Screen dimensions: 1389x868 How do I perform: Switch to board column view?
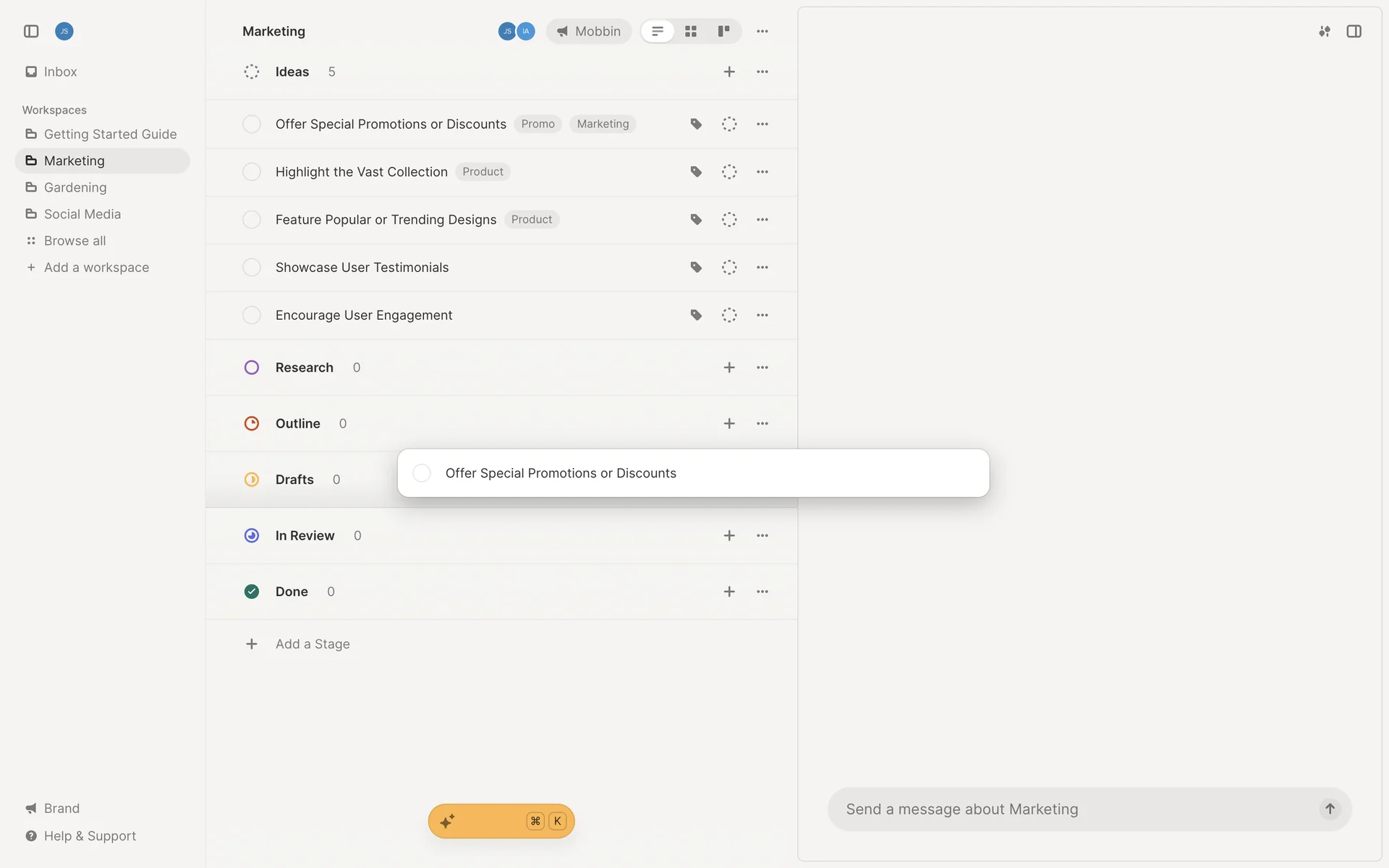coord(723,31)
